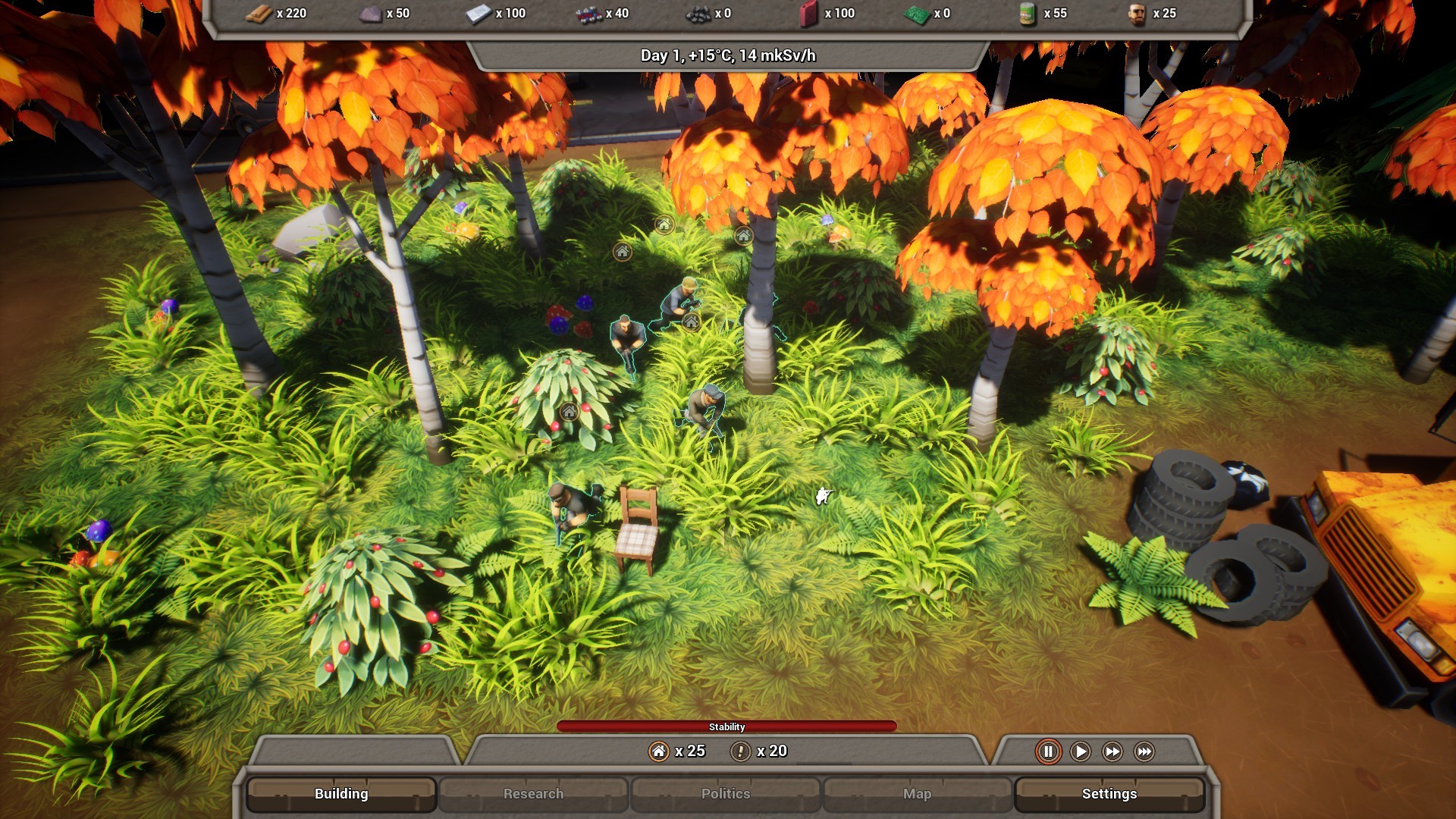Pause the game
Screen dimensions: 1456x819
pos(1048,752)
